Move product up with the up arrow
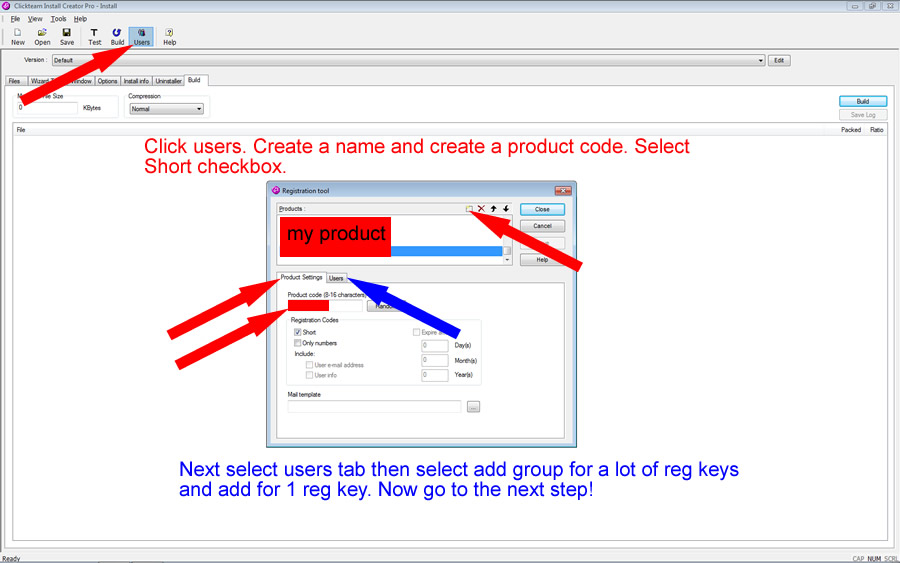Image resolution: width=900 pixels, height=563 pixels. coord(493,209)
